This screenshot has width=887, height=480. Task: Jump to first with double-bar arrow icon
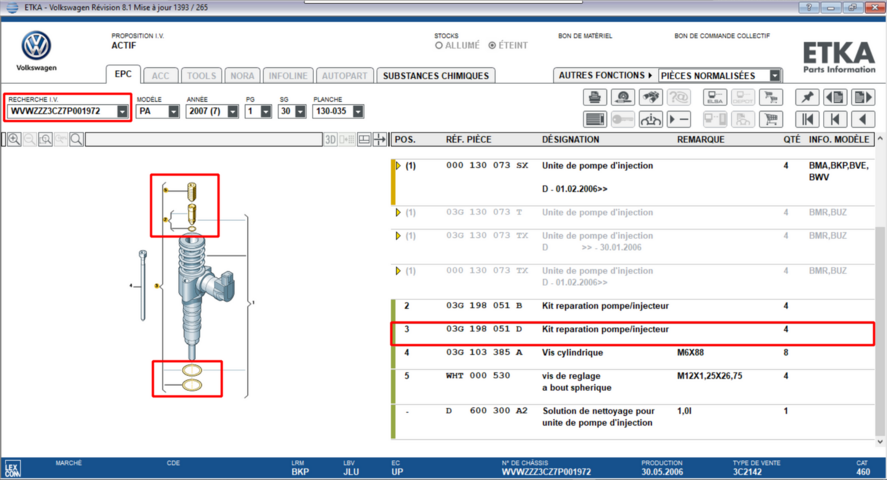tap(807, 119)
